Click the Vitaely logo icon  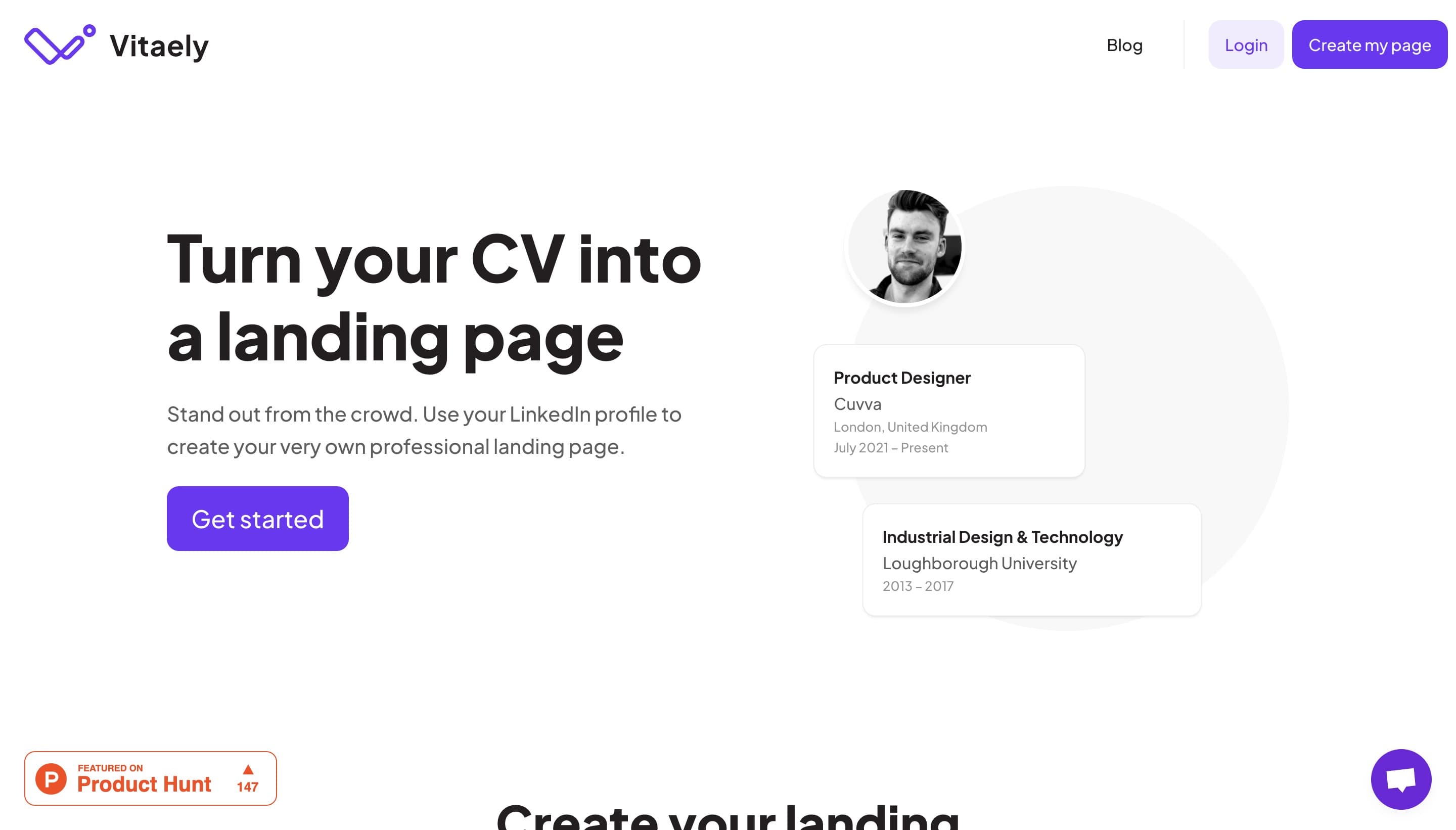tap(55, 44)
